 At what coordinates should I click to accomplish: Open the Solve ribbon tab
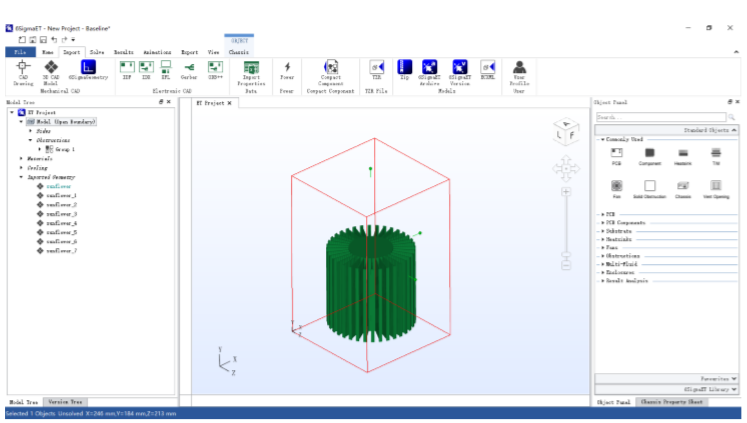pyautogui.click(x=97, y=51)
